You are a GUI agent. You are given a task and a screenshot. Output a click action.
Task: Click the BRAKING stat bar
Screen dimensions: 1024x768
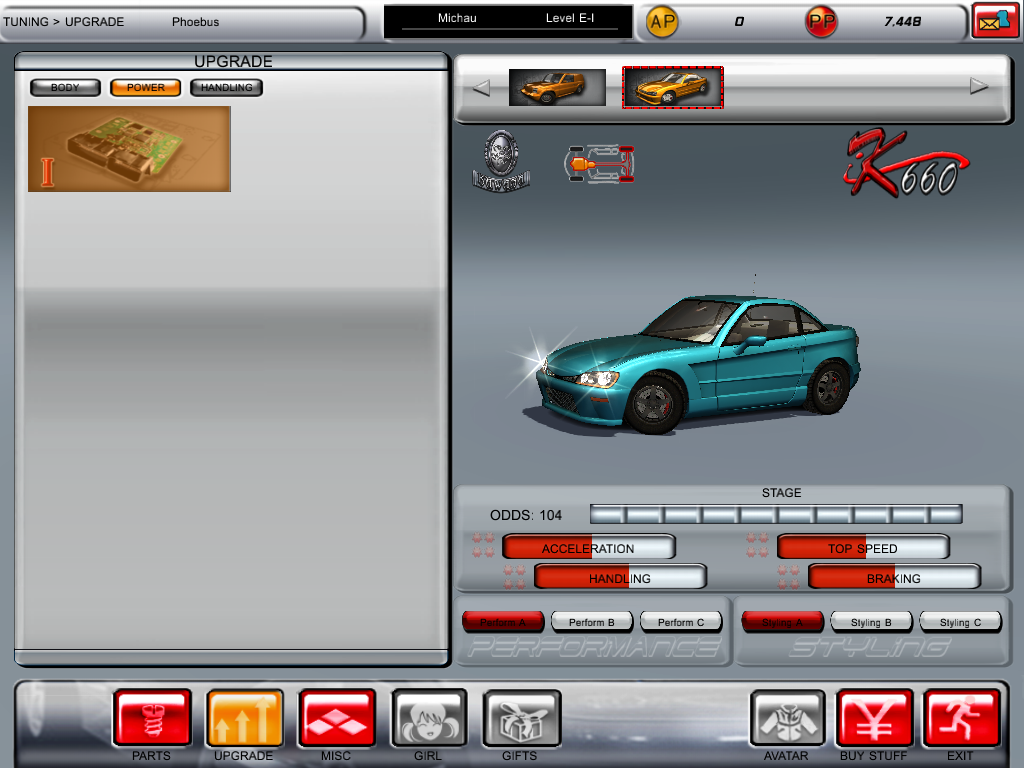coord(895,577)
